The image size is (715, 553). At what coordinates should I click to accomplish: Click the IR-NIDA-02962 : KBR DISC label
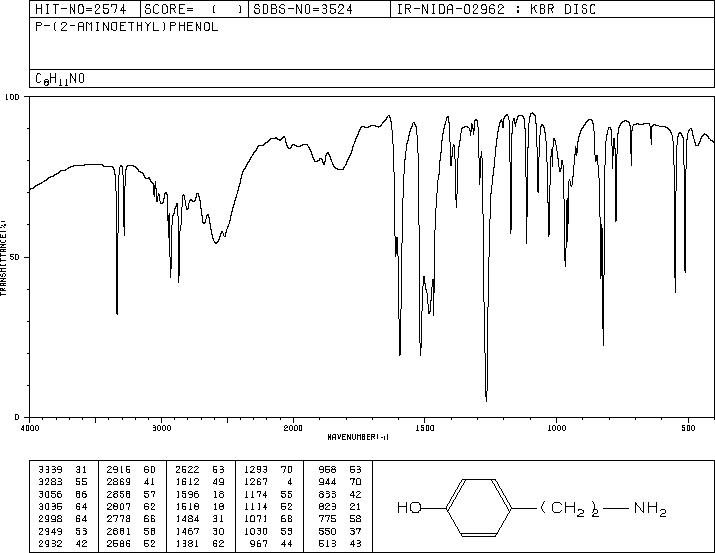pos(496,9)
